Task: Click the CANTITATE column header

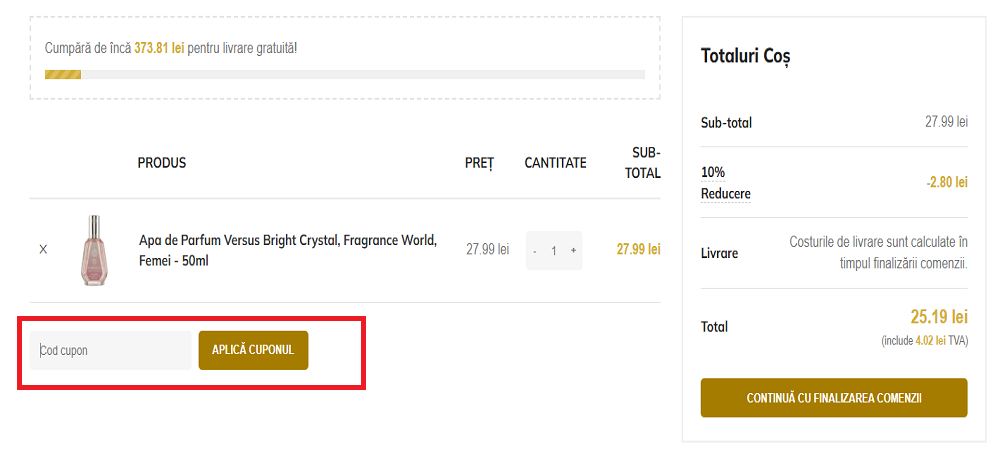Action: (555, 163)
